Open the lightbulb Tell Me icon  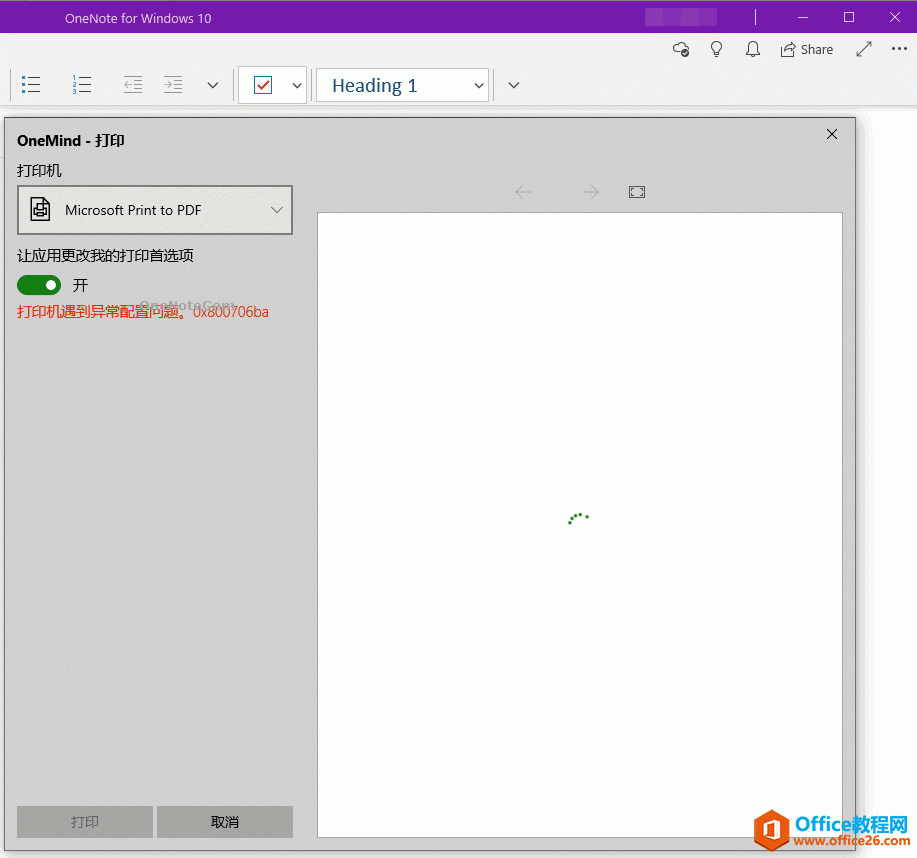[x=716, y=49]
